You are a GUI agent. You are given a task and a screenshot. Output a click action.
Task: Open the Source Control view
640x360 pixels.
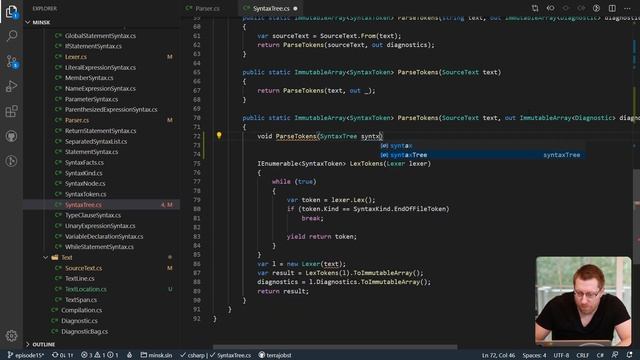click(x=11, y=62)
